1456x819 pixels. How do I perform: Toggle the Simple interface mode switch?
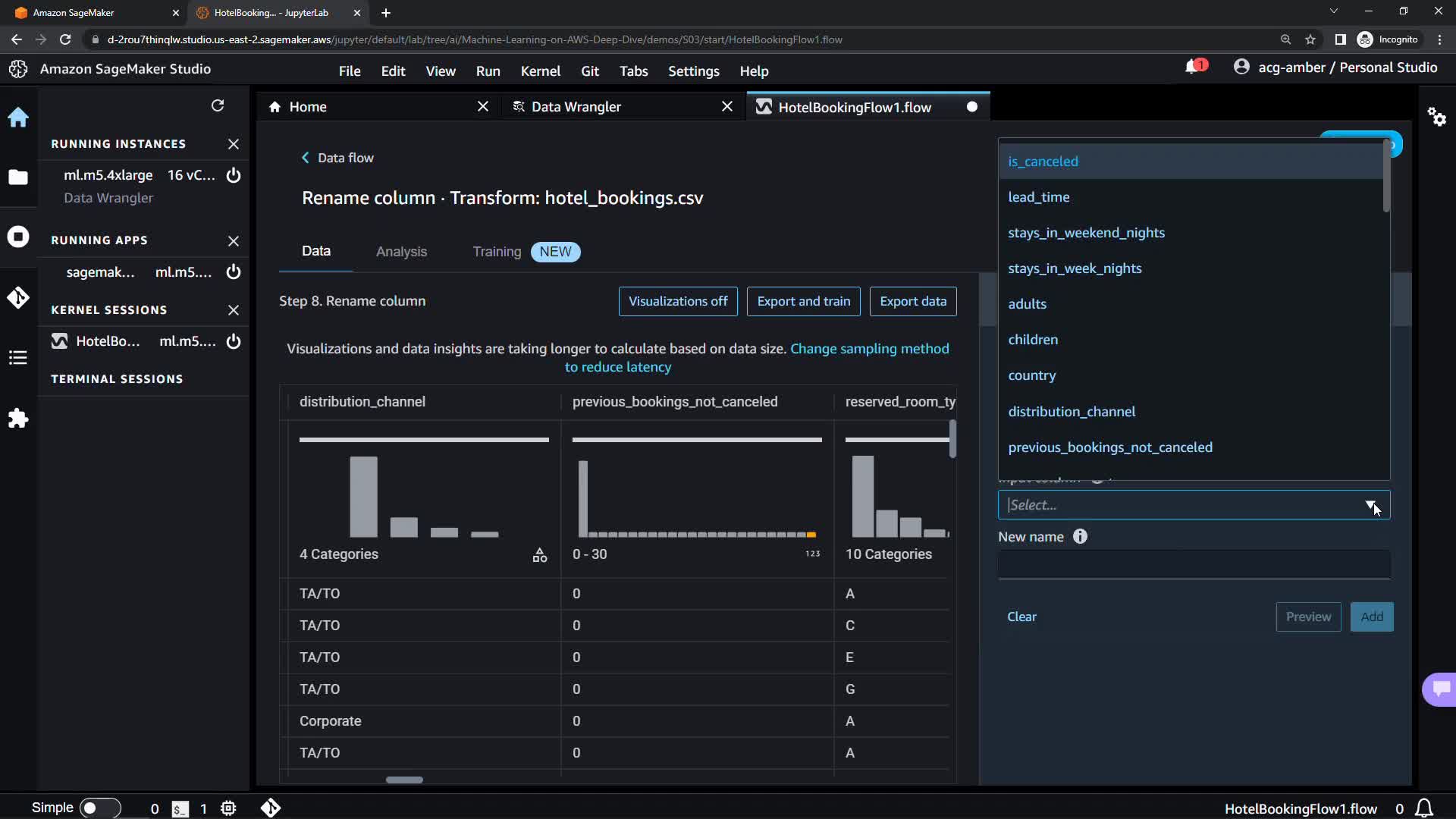pyautogui.click(x=99, y=808)
